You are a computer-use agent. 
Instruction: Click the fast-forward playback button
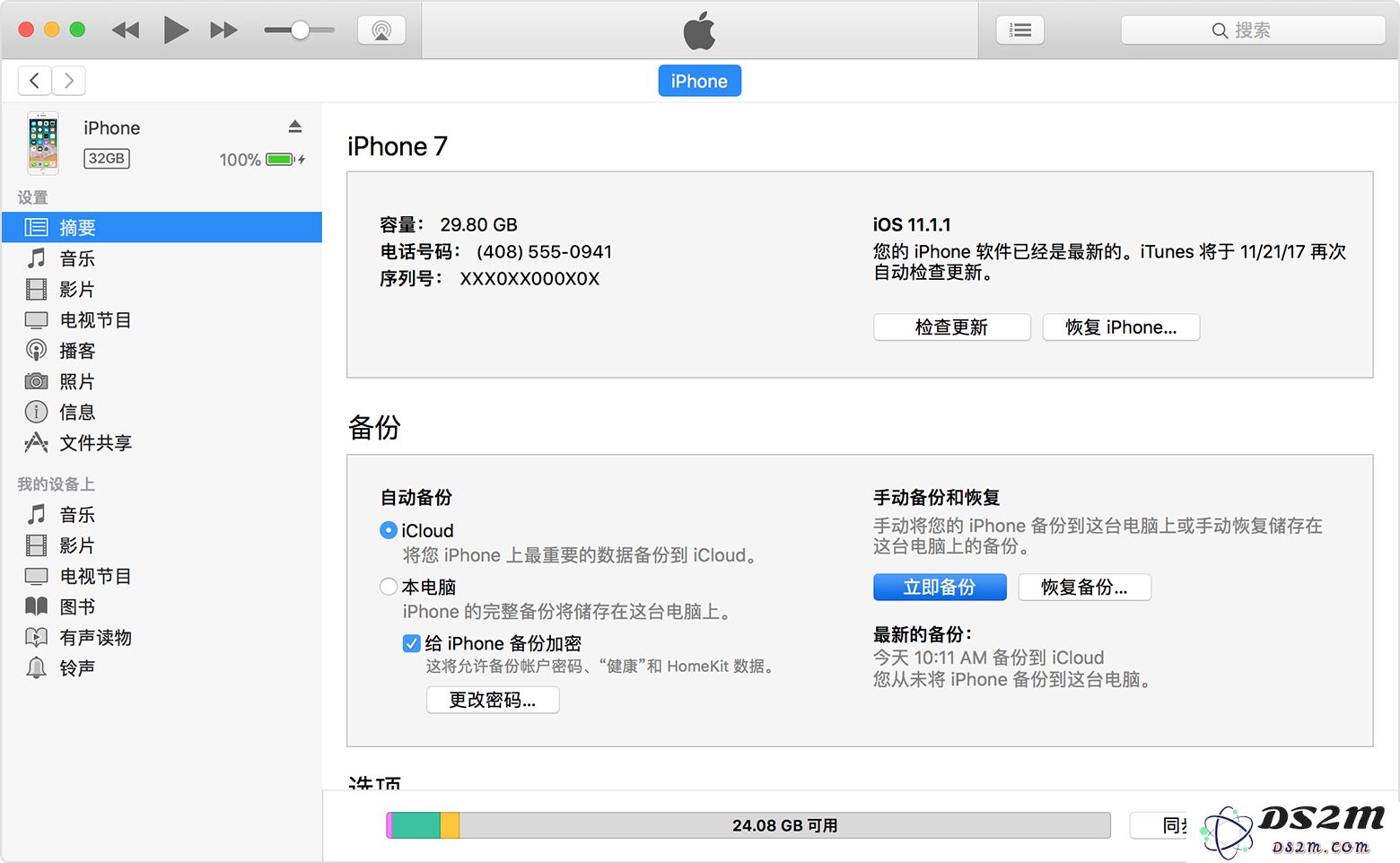click(223, 31)
